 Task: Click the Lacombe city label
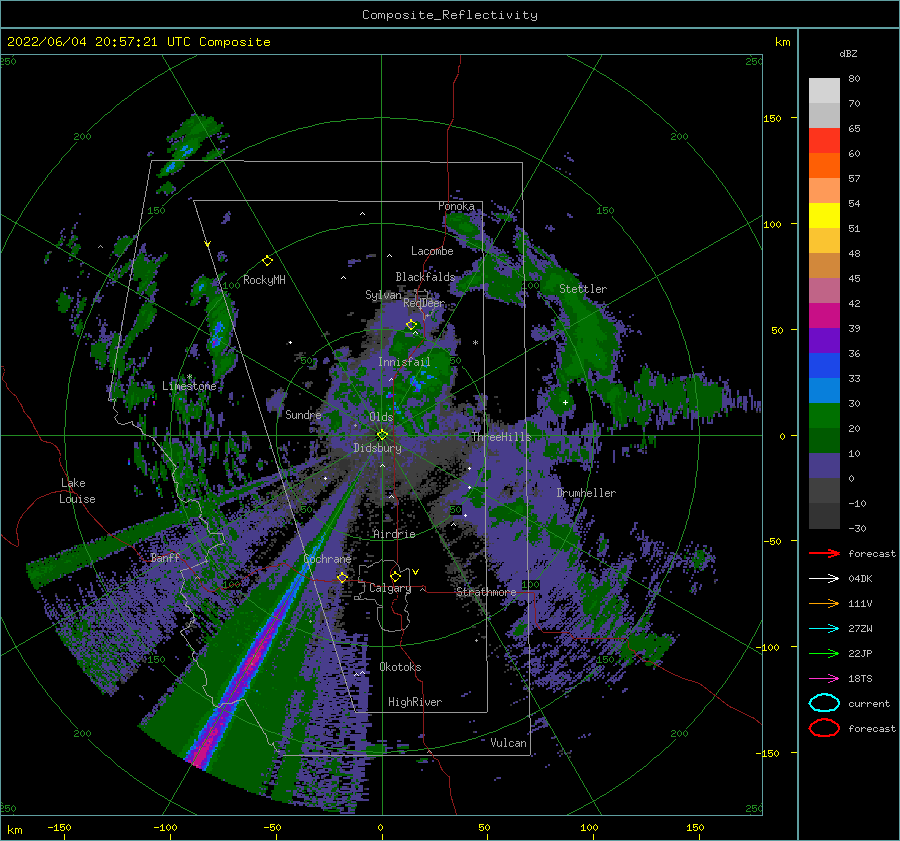point(432,251)
